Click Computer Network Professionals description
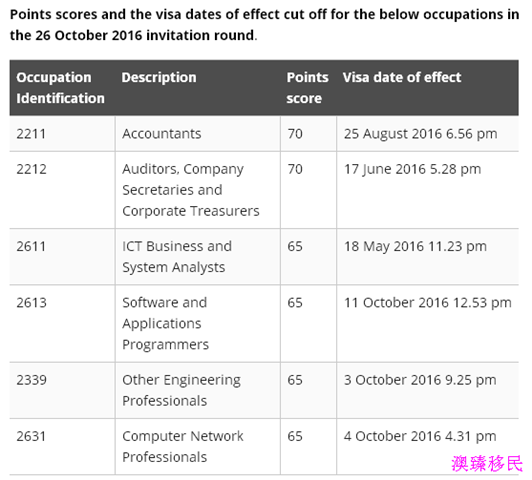Screen dimensions: 532x480 click(183, 447)
